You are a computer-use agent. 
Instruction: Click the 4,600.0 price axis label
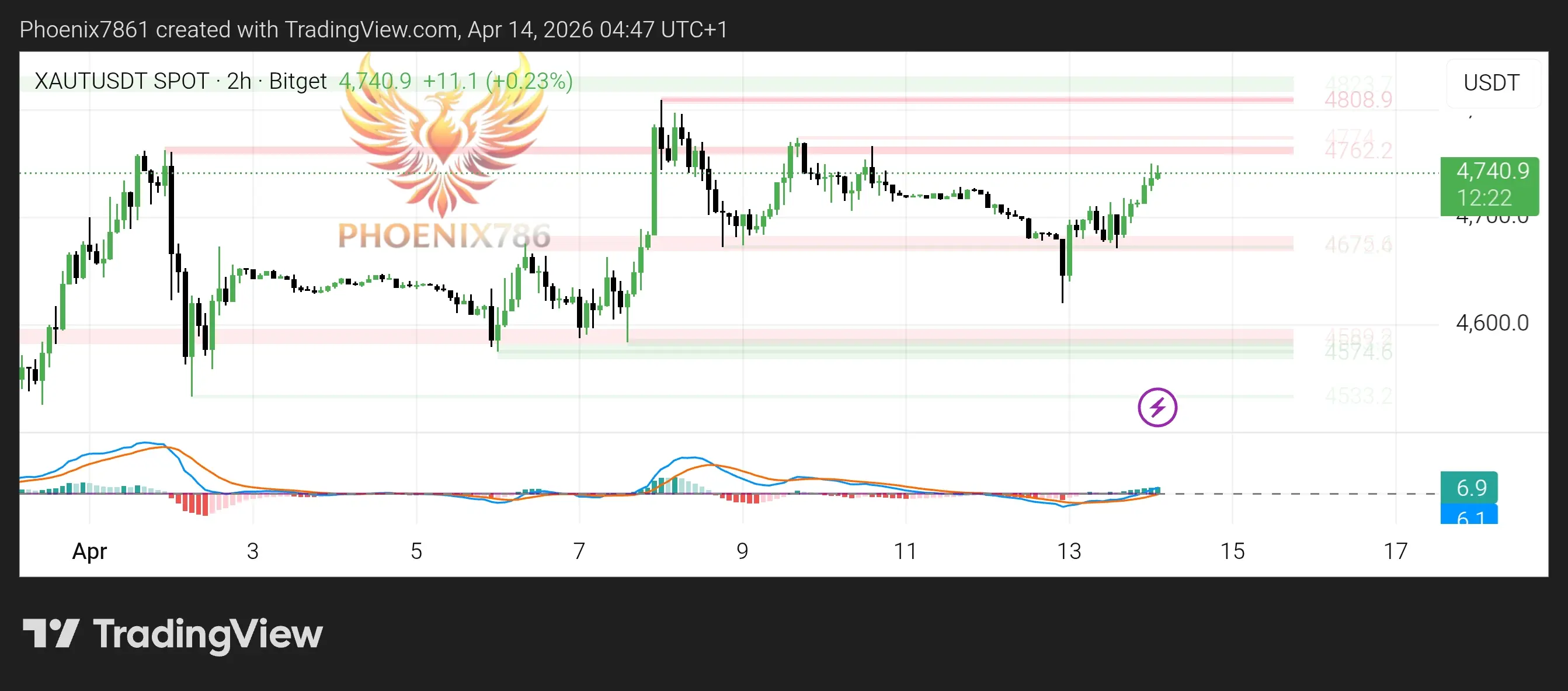(1491, 322)
